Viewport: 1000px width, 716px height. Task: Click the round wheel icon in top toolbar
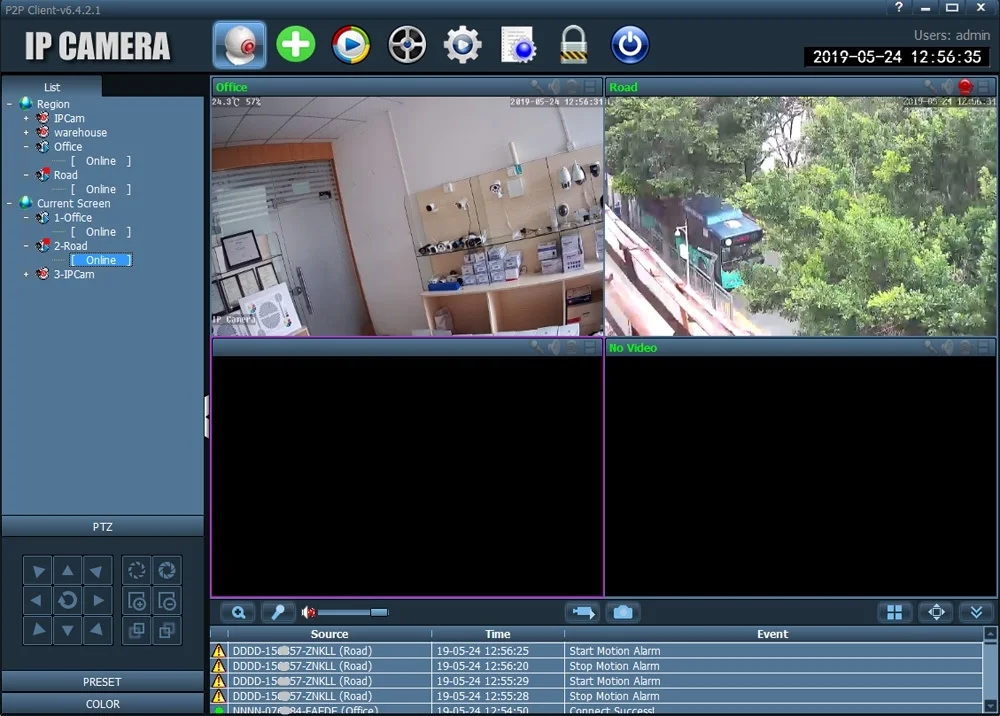pos(407,45)
